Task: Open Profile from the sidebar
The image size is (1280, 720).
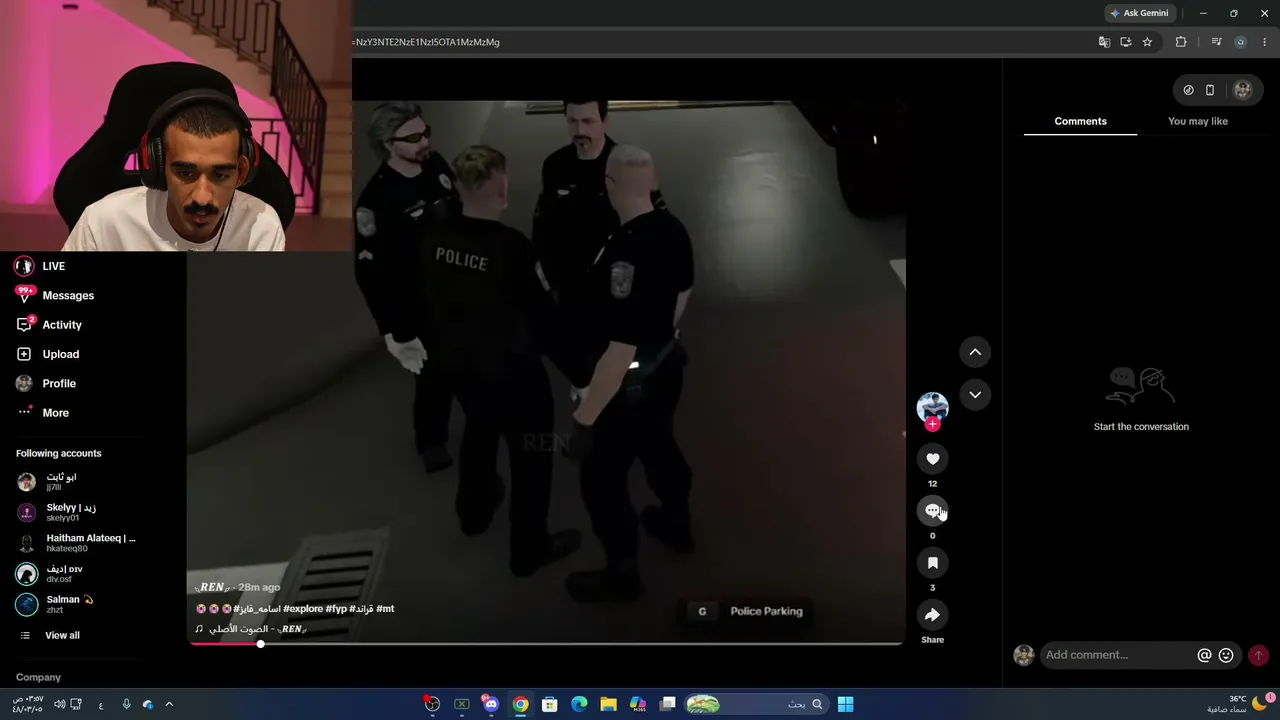Action: (47, 383)
